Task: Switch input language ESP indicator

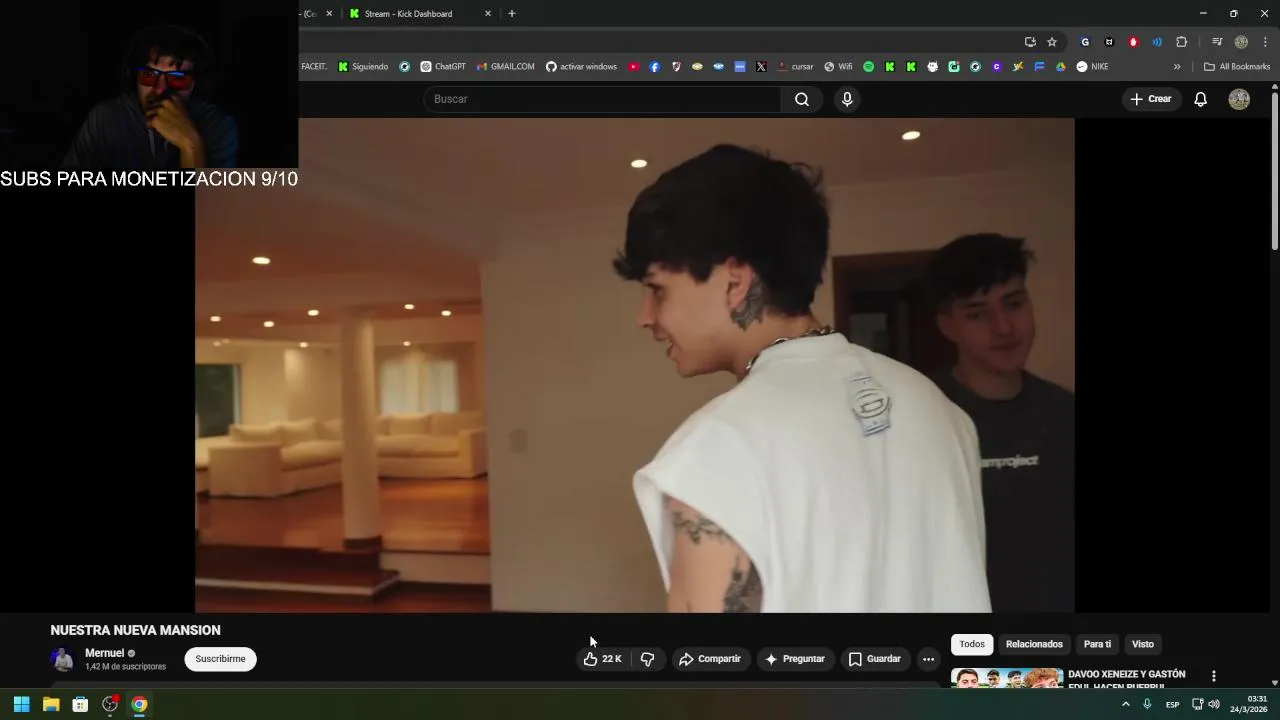Action: pyautogui.click(x=1172, y=704)
